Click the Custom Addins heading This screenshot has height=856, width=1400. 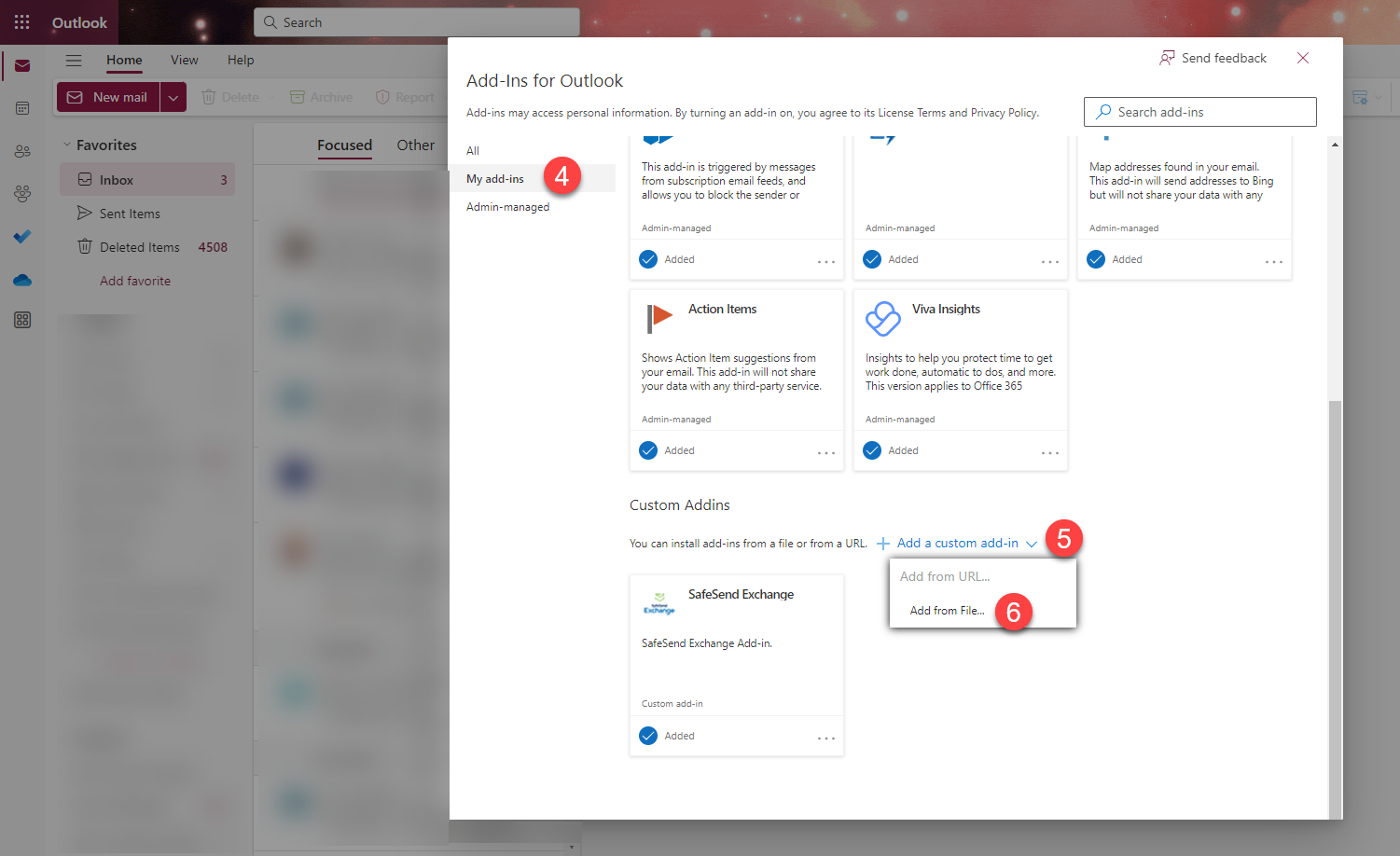680,504
